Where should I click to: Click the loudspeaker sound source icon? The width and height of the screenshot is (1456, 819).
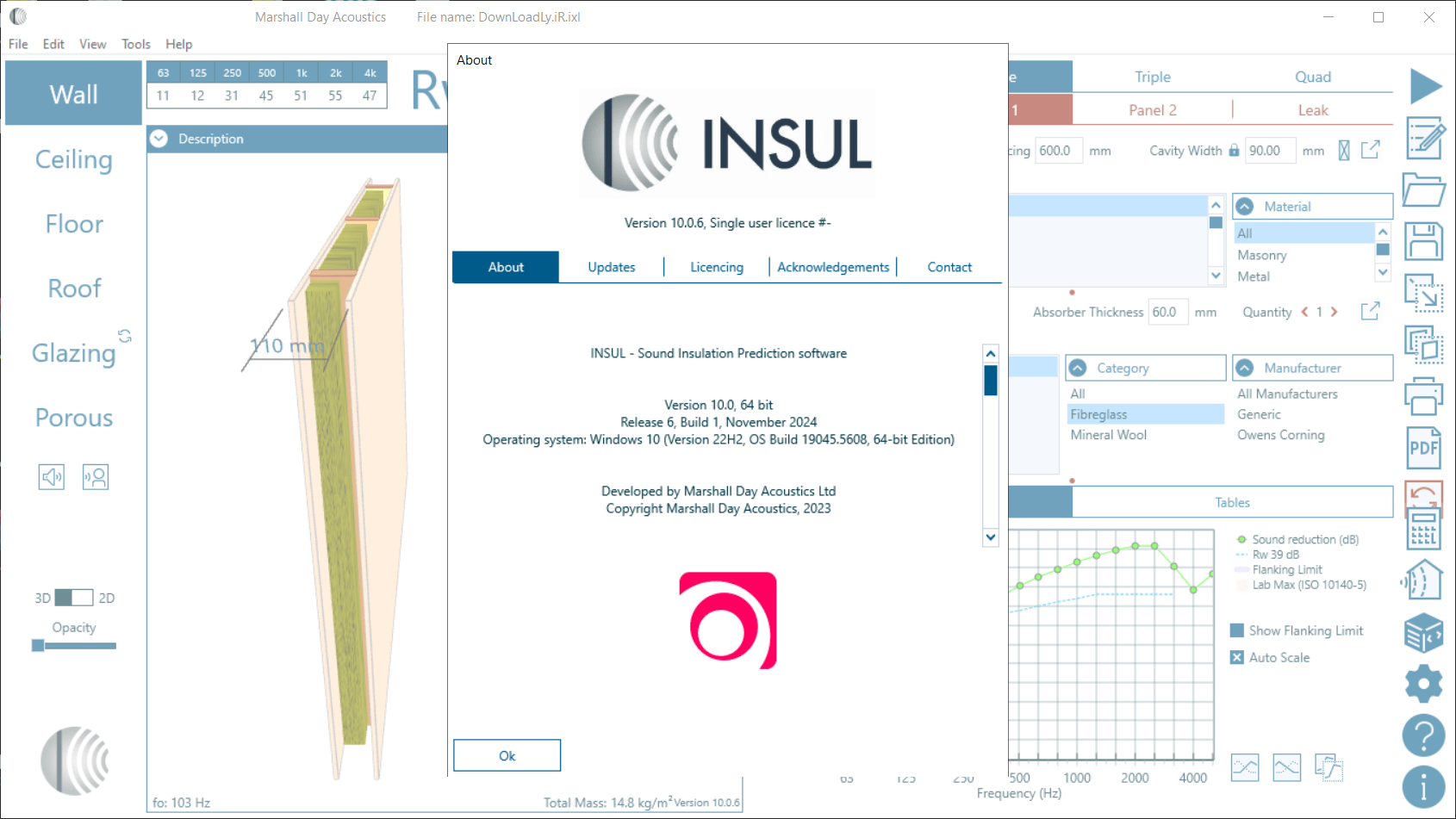[x=52, y=476]
